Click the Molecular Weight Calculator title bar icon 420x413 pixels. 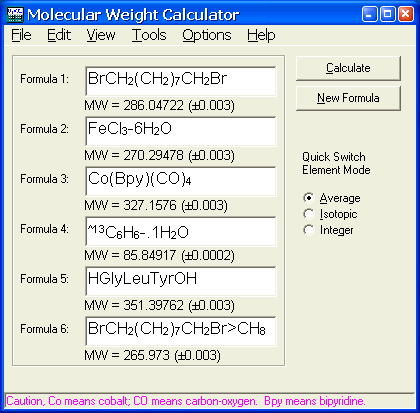coord(15,15)
